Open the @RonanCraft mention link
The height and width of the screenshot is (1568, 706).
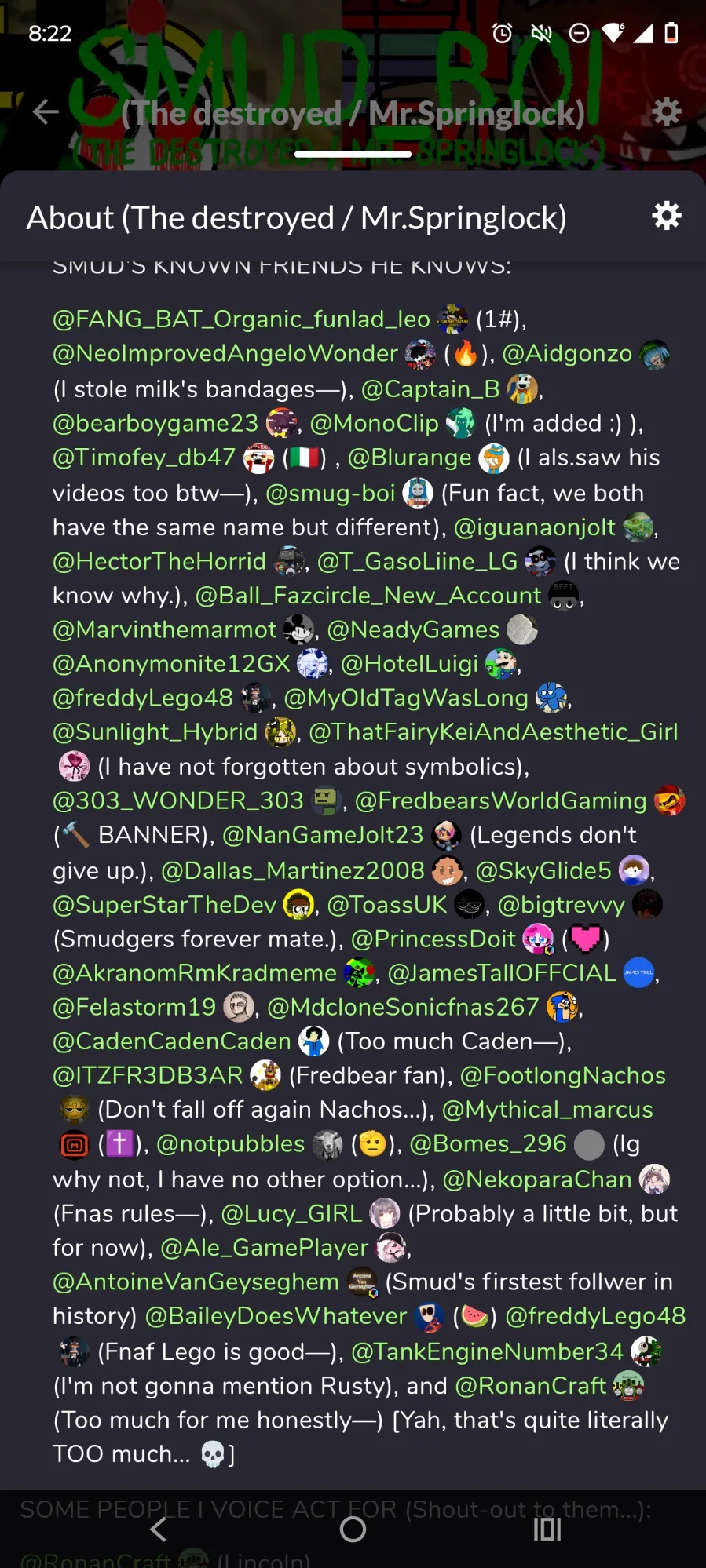(x=531, y=1386)
